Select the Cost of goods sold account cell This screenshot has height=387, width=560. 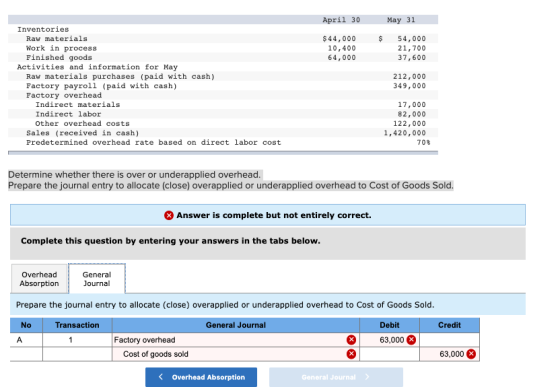point(236,354)
